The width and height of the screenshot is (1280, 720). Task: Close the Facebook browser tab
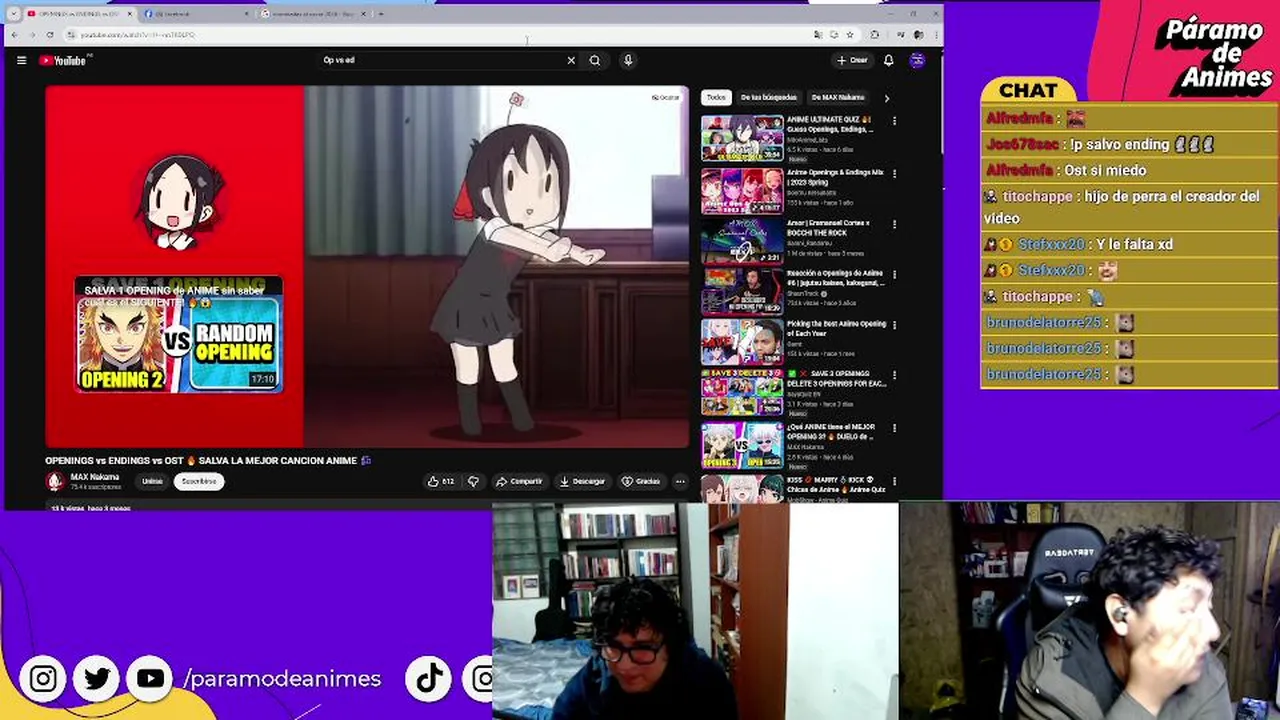point(247,14)
